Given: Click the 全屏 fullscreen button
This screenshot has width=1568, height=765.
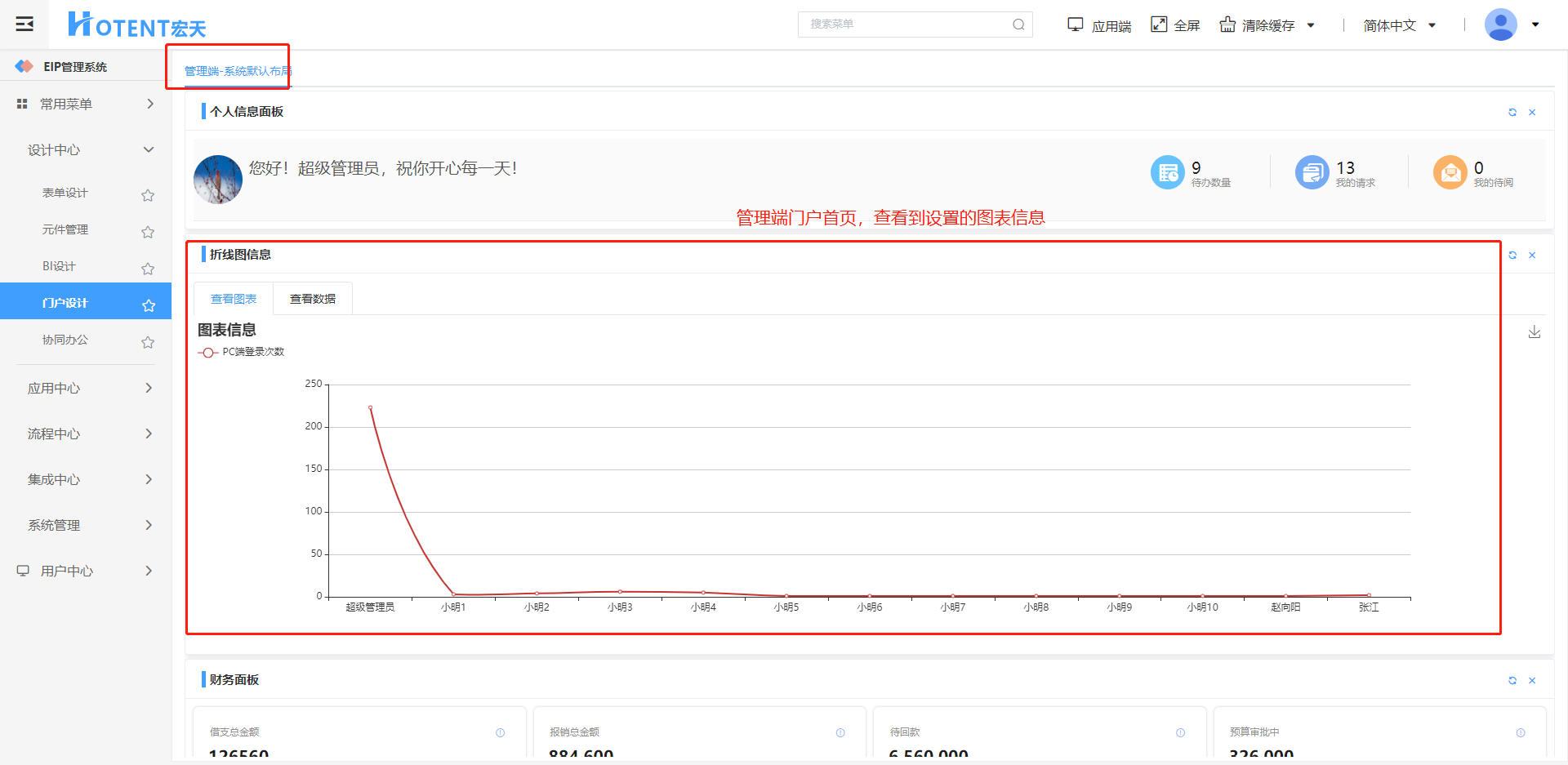Looking at the screenshot, I should point(1175,25).
